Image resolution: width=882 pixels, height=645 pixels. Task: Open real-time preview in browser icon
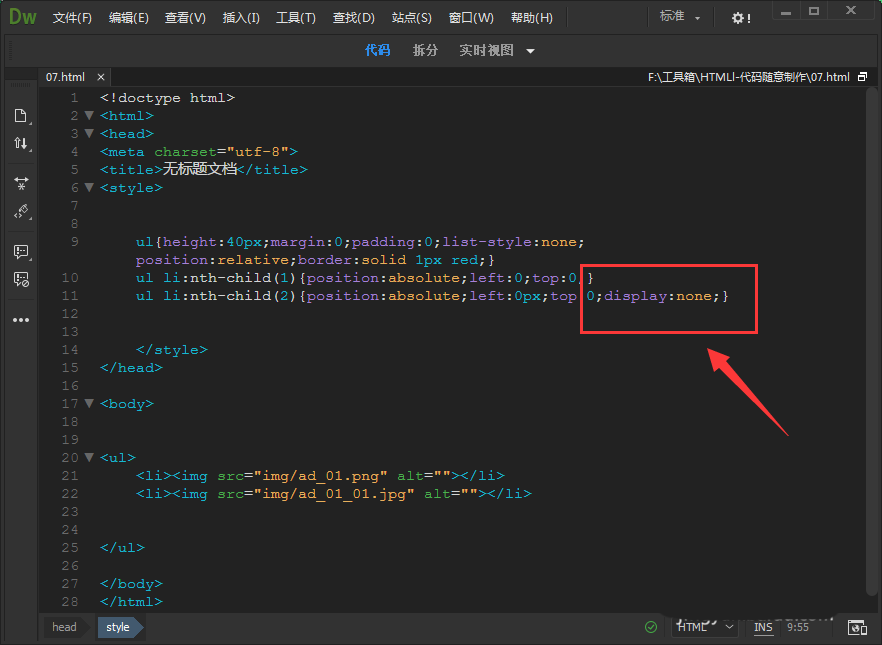(x=857, y=627)
